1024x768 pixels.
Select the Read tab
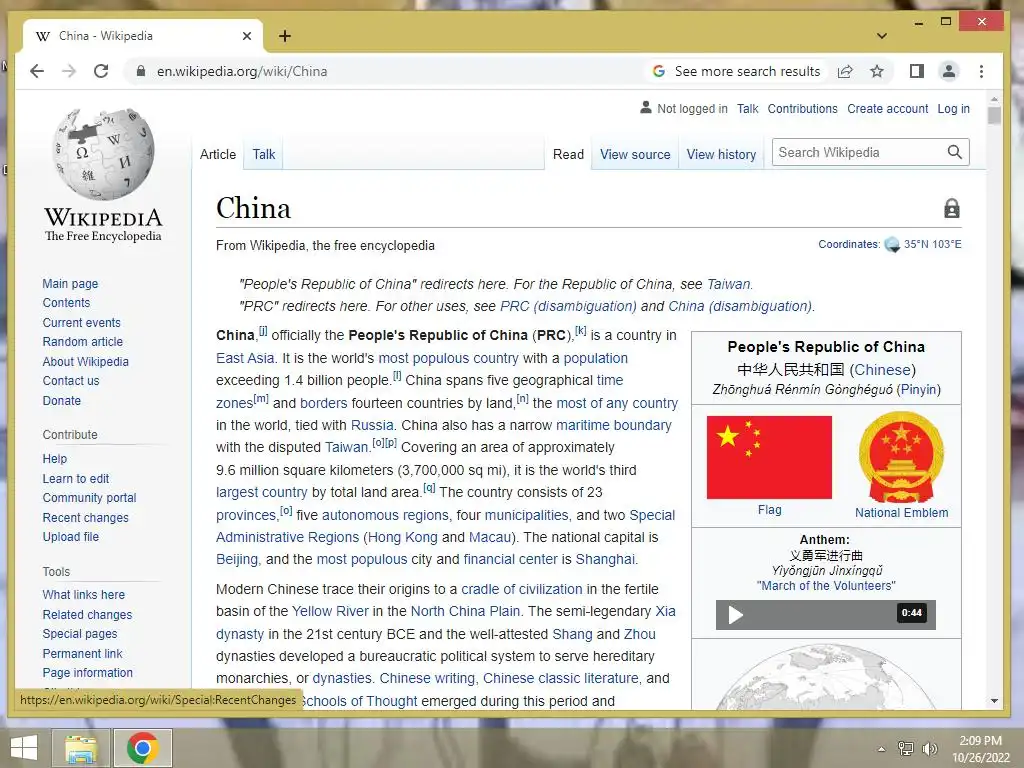coord(568,155)
